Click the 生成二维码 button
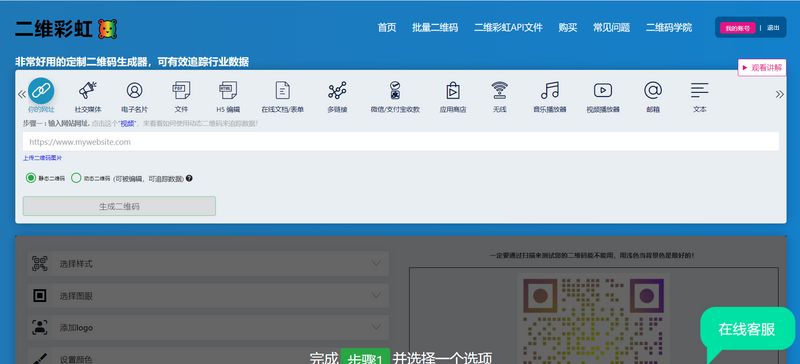Viewport: 800px width, 364px height. 119,206
